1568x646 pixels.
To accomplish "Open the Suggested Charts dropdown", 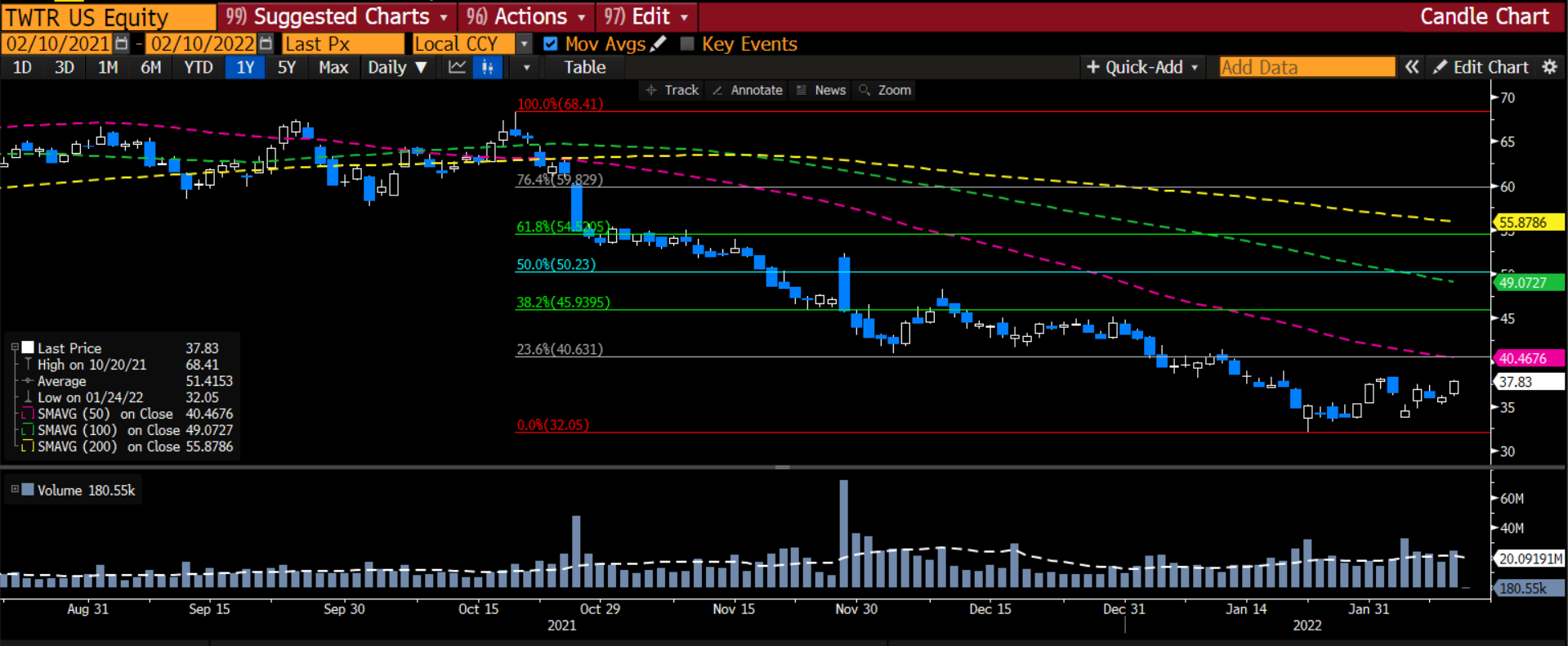I will click(337, 16).
